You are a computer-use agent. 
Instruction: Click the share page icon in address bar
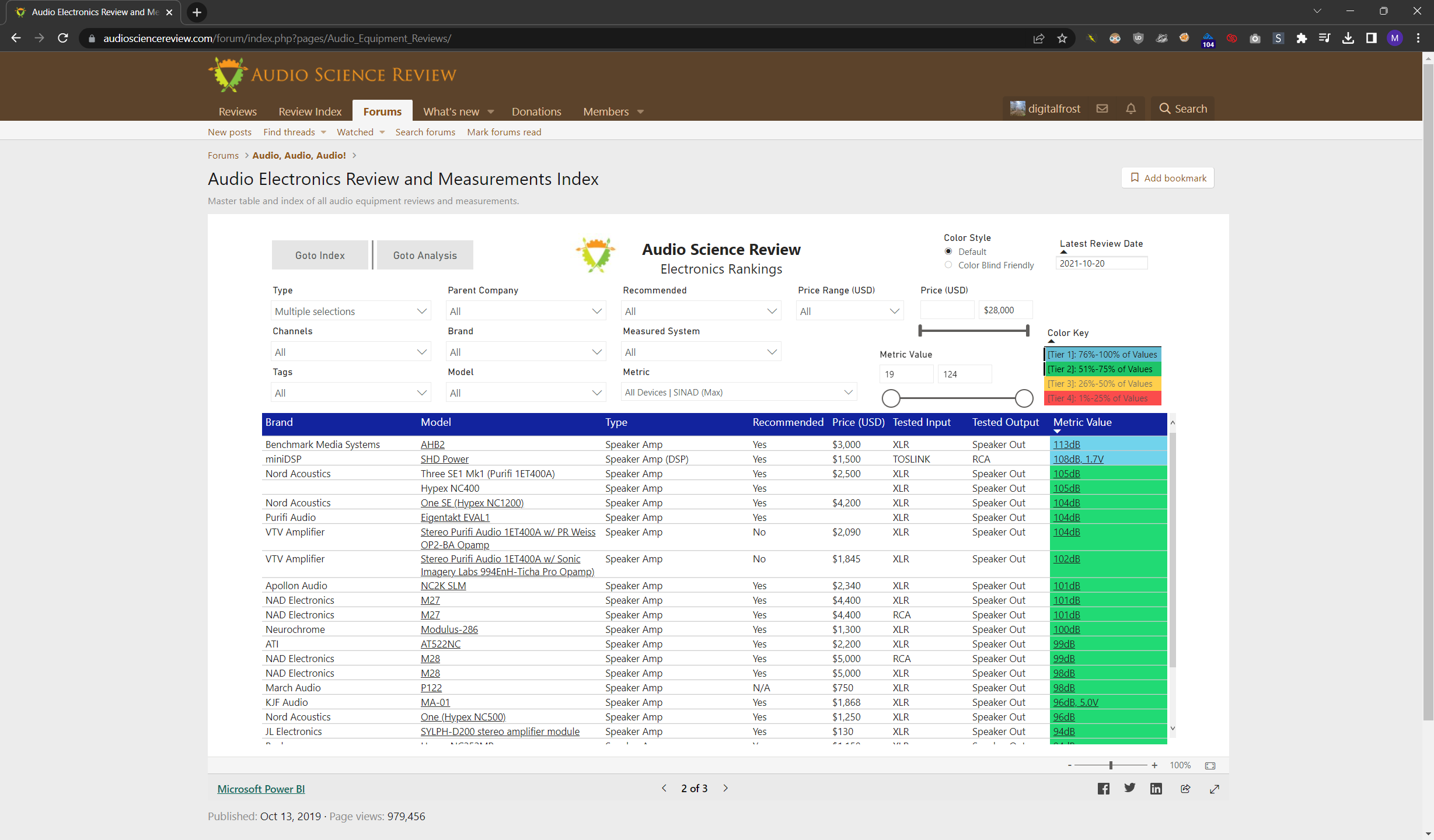coord(1039,38)
